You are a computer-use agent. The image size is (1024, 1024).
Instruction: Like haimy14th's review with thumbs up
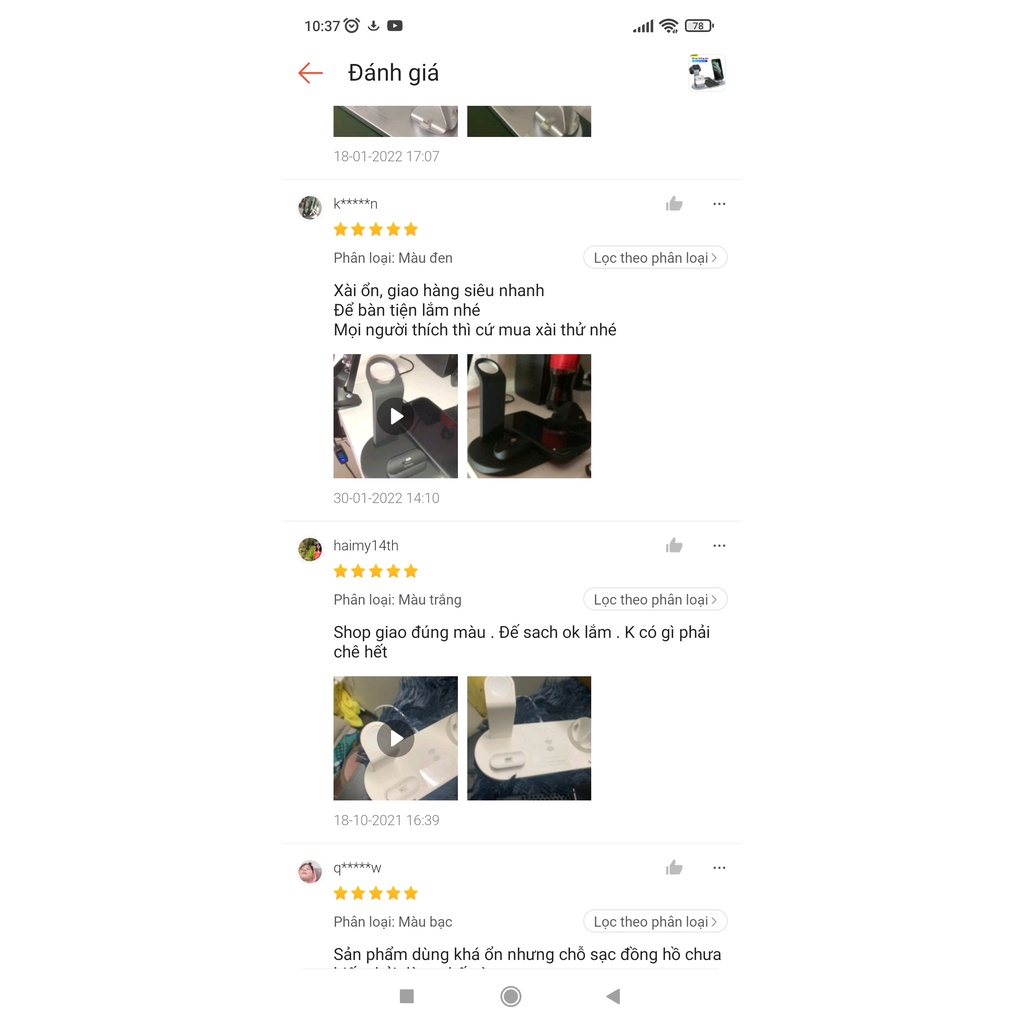point(674,545)
